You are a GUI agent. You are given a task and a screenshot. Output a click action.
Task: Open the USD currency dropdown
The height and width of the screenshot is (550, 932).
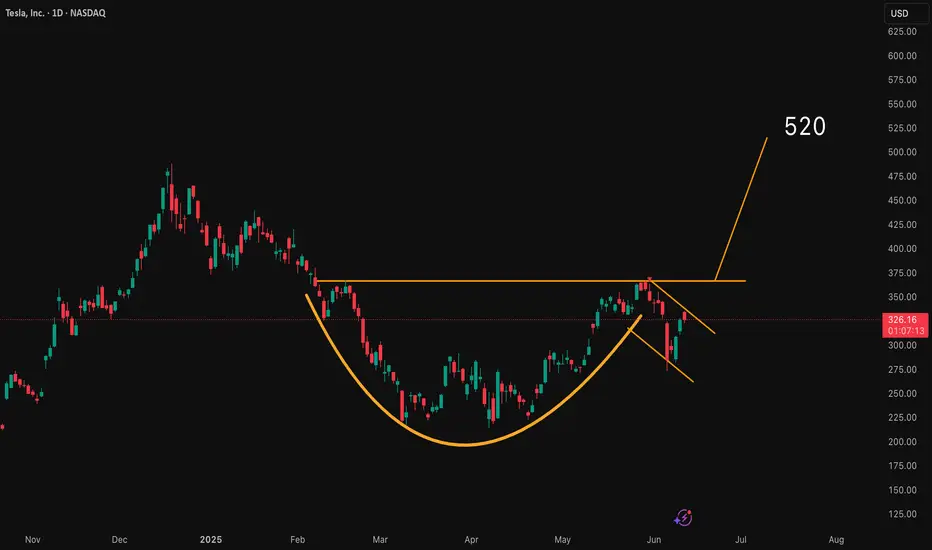click(x=906, y=13)
